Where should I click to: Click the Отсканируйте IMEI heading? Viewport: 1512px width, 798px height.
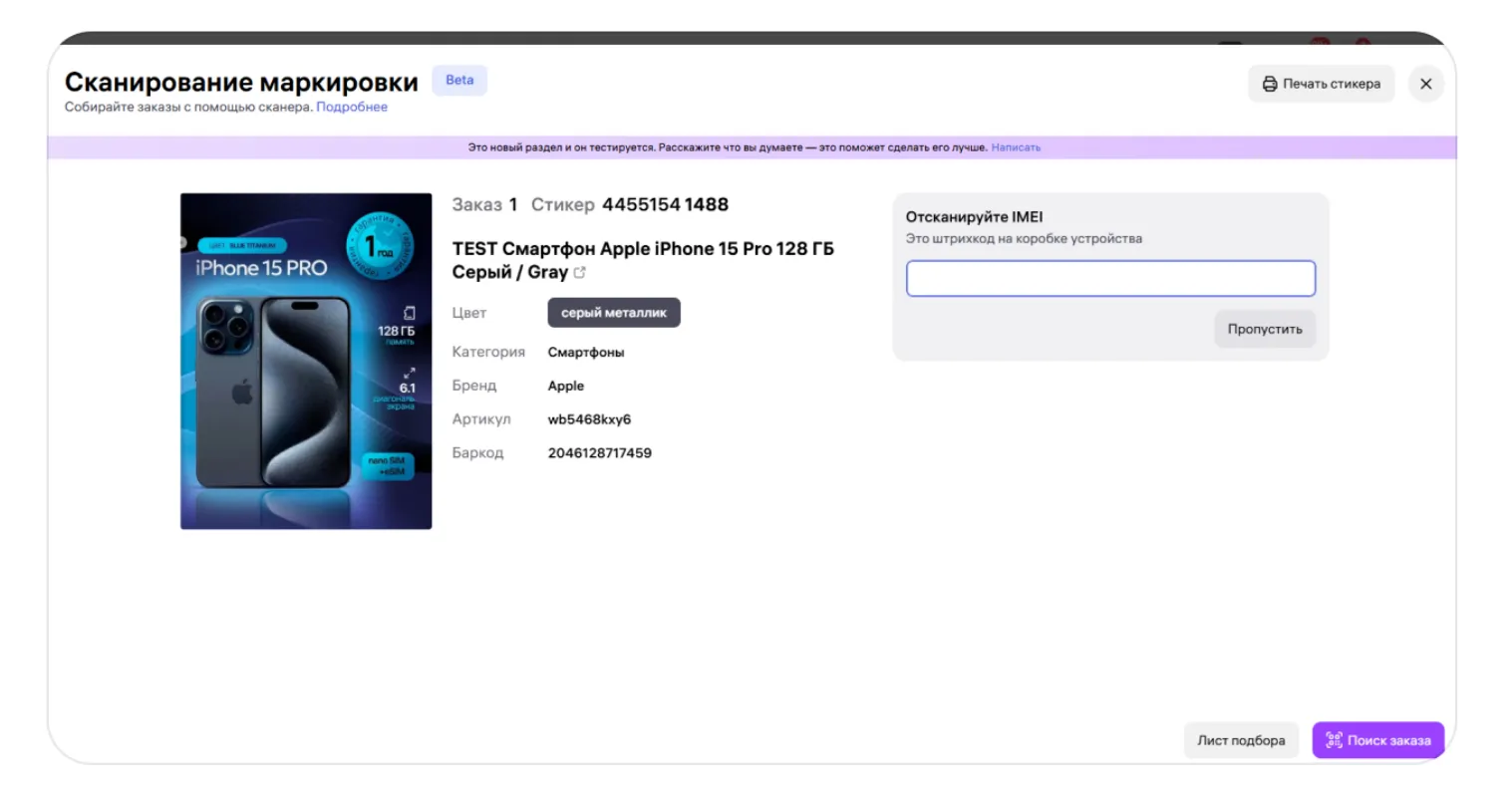[974, 217]
